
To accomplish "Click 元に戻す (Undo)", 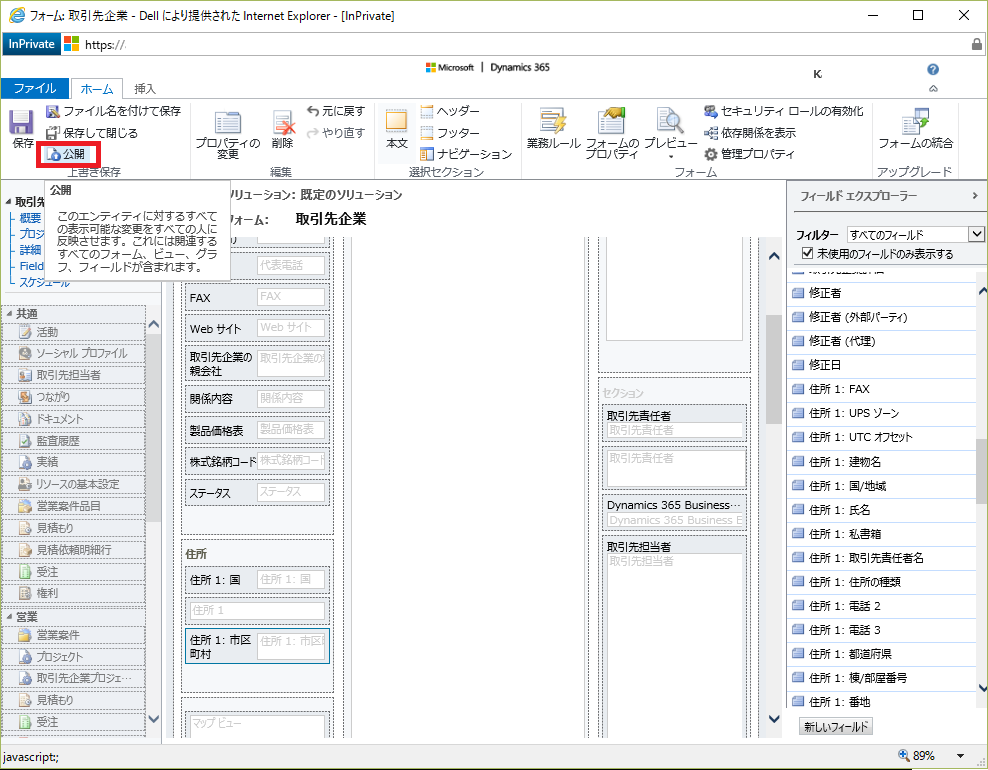I will point(336,111).
